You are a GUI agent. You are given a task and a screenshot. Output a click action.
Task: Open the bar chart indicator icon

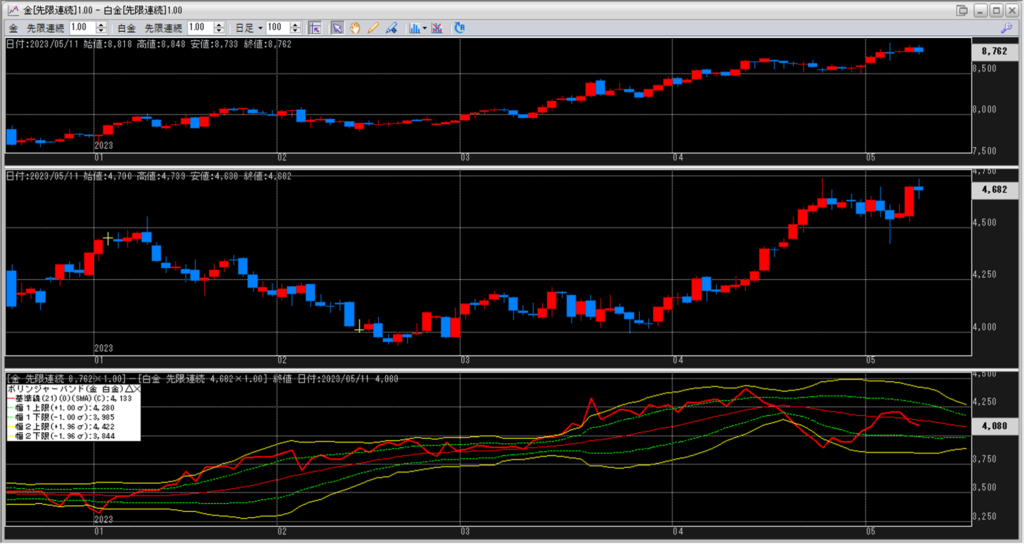pyautogui.click(x=413, y=27)
